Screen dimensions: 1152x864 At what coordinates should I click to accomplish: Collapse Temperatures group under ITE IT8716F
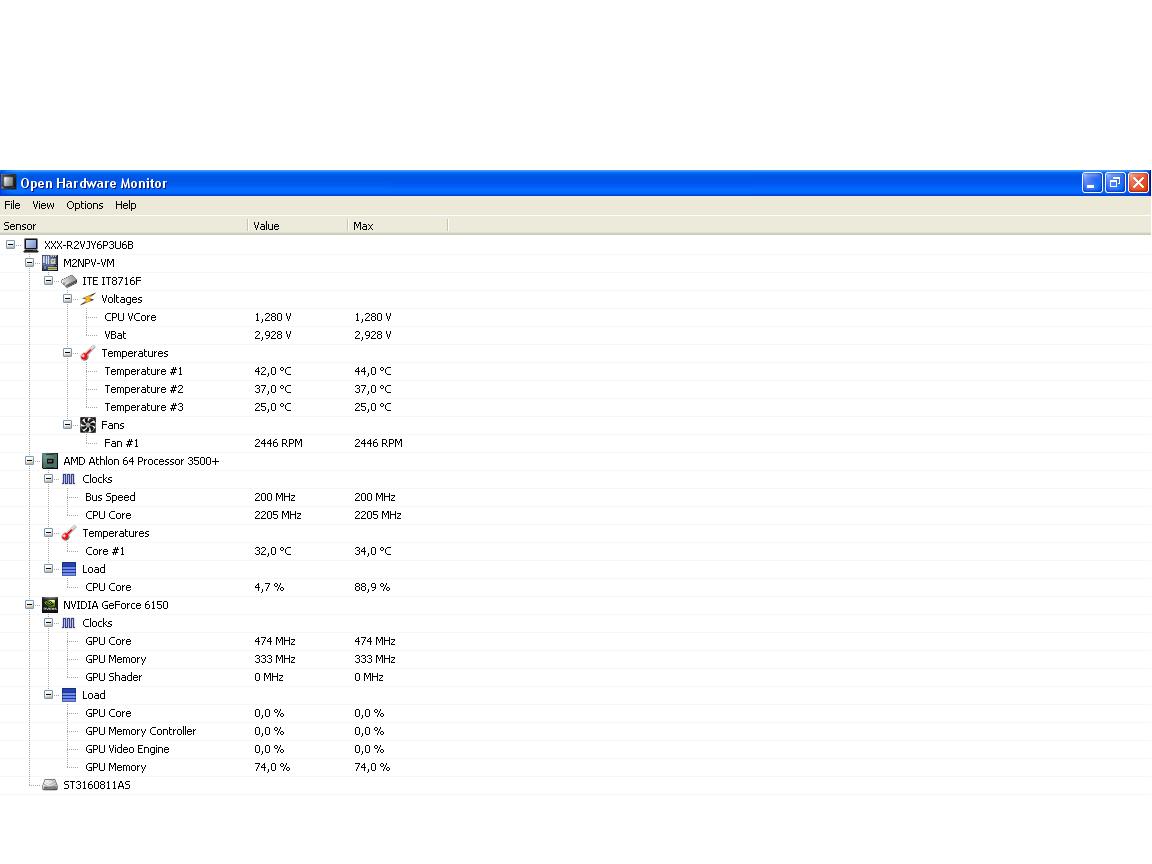pos(68,353)
